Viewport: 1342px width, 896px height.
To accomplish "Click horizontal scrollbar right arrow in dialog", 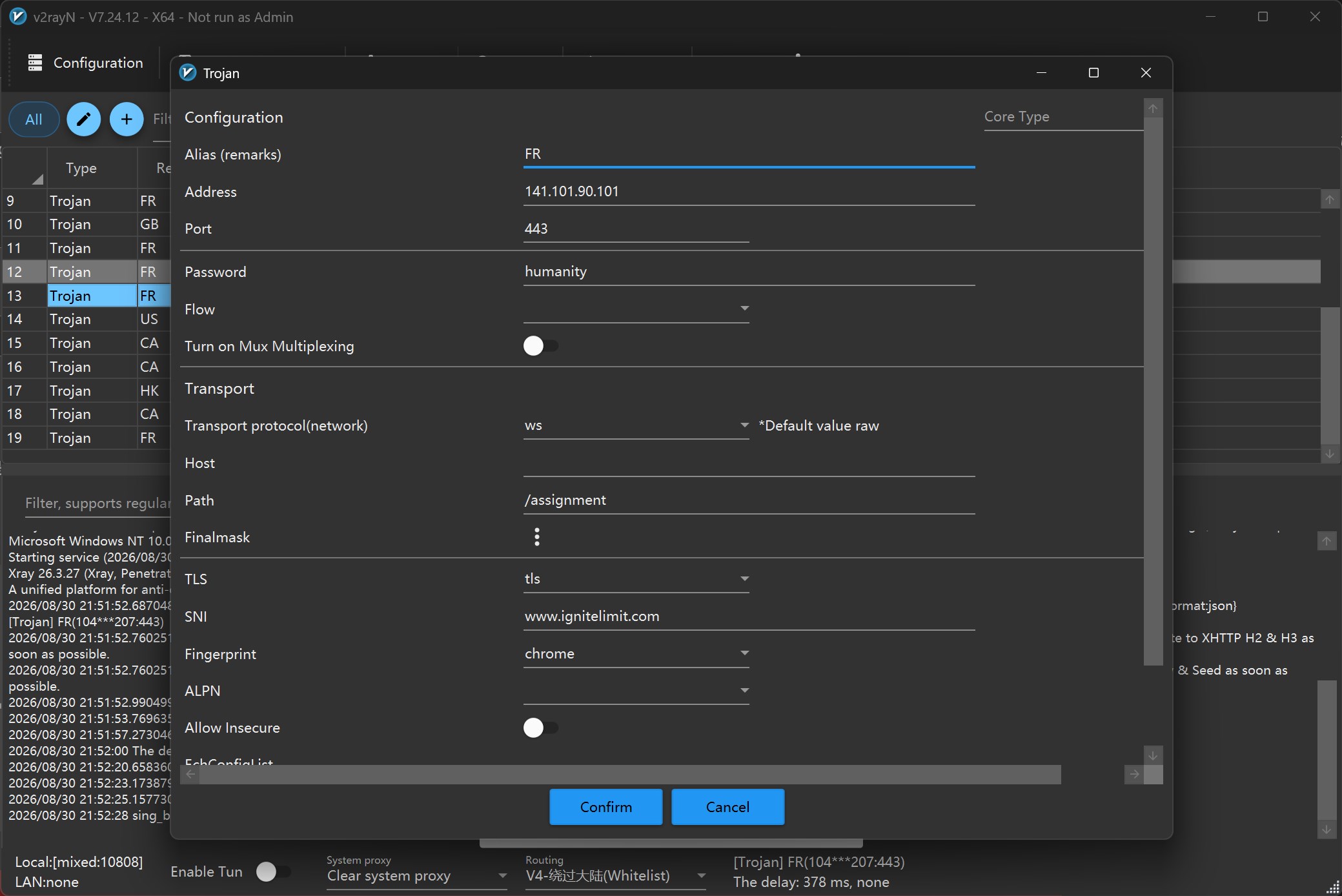I will (1134, 774).
